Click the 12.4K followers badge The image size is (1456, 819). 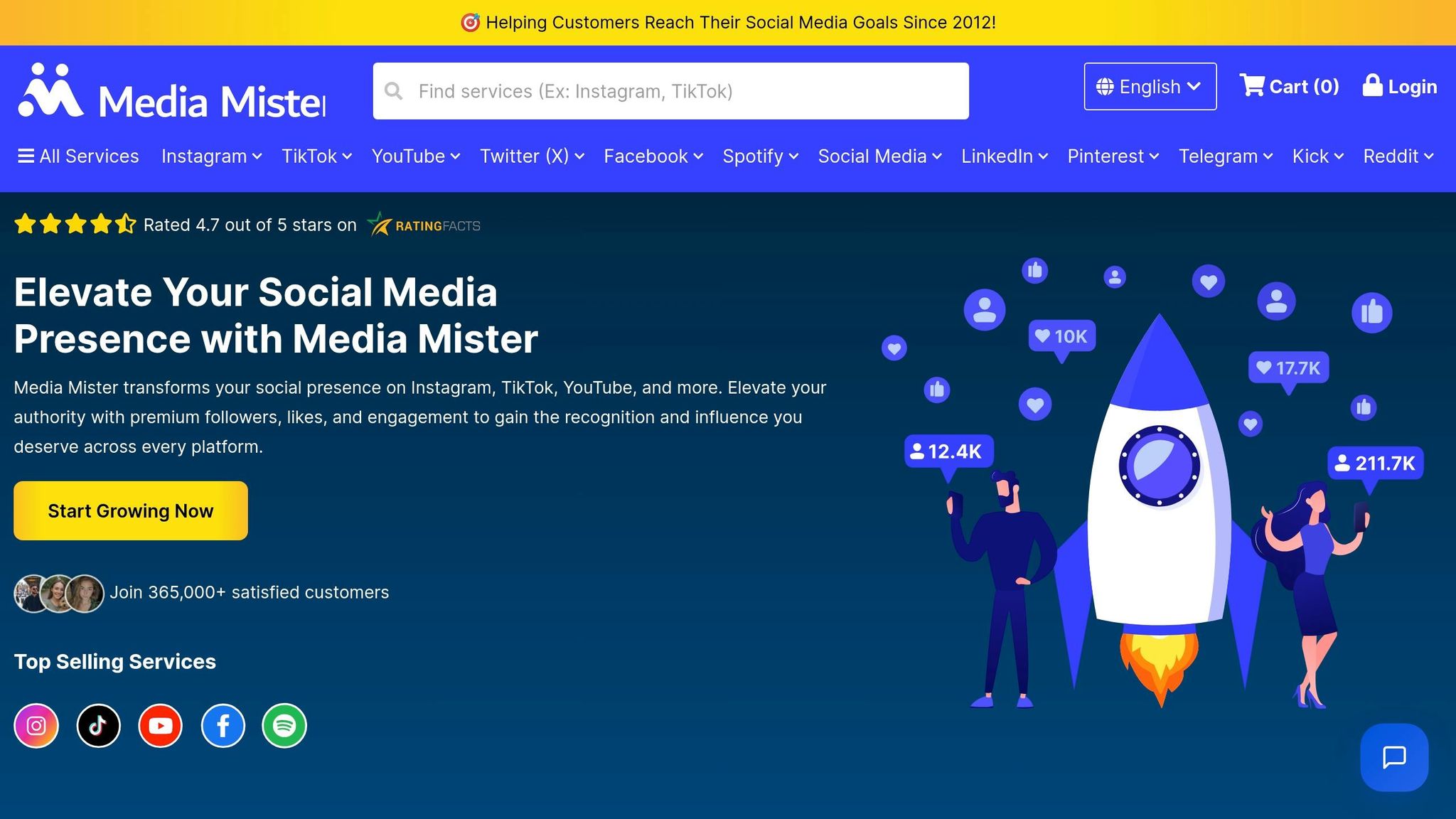948,452
